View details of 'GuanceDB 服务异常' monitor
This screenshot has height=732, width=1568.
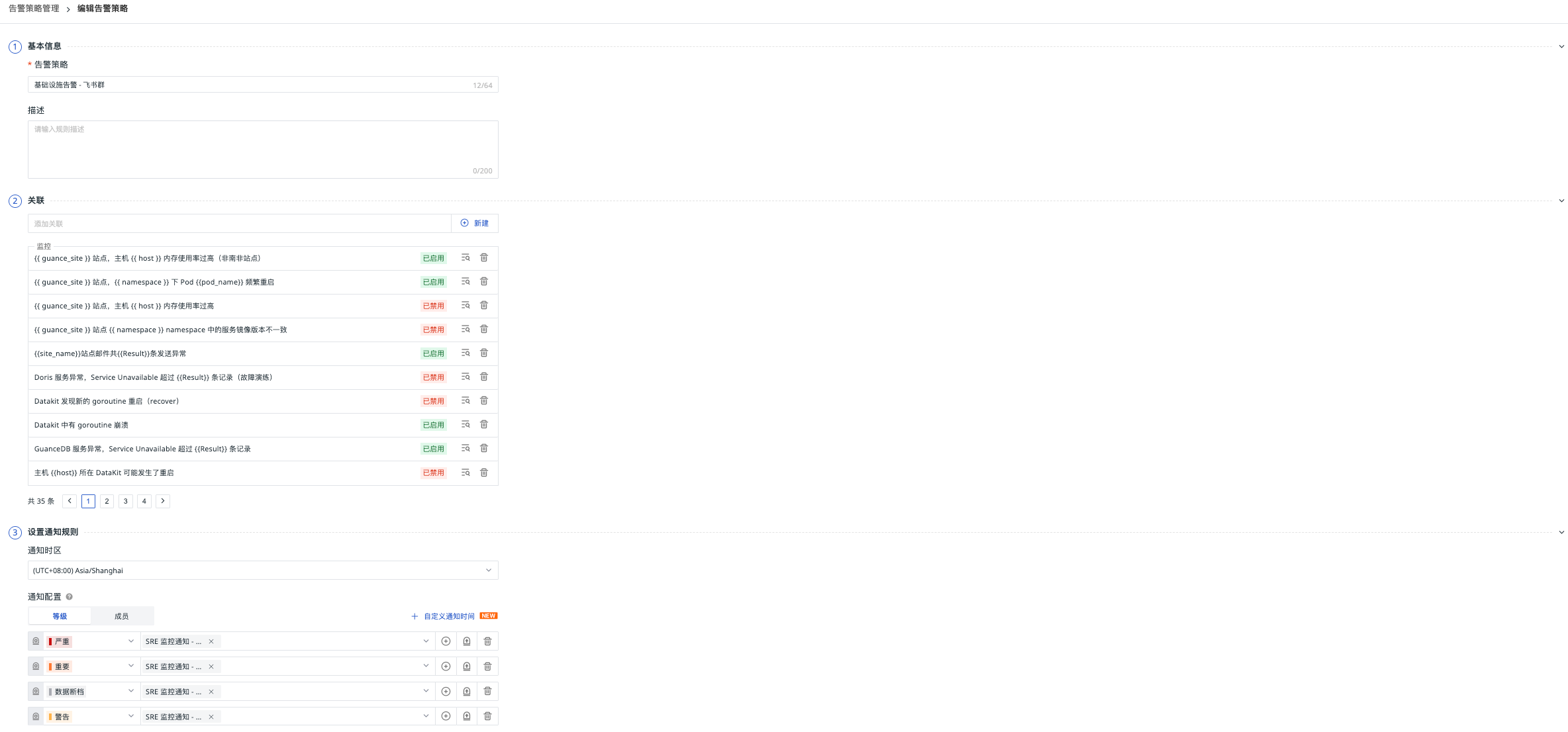465,449
